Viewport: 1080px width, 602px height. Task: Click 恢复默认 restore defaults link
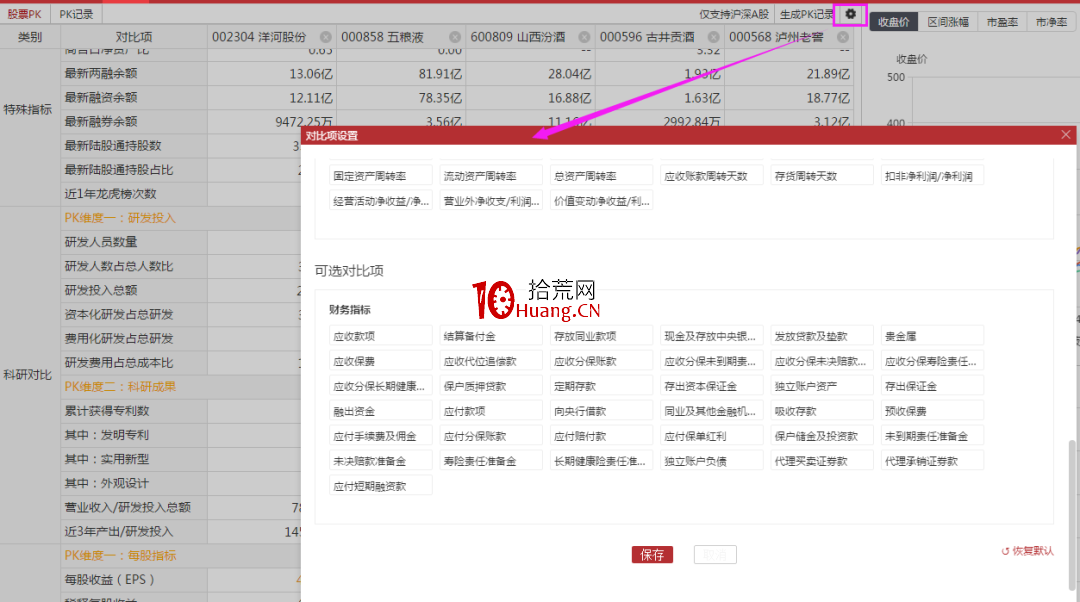[x=1027, y=551]
